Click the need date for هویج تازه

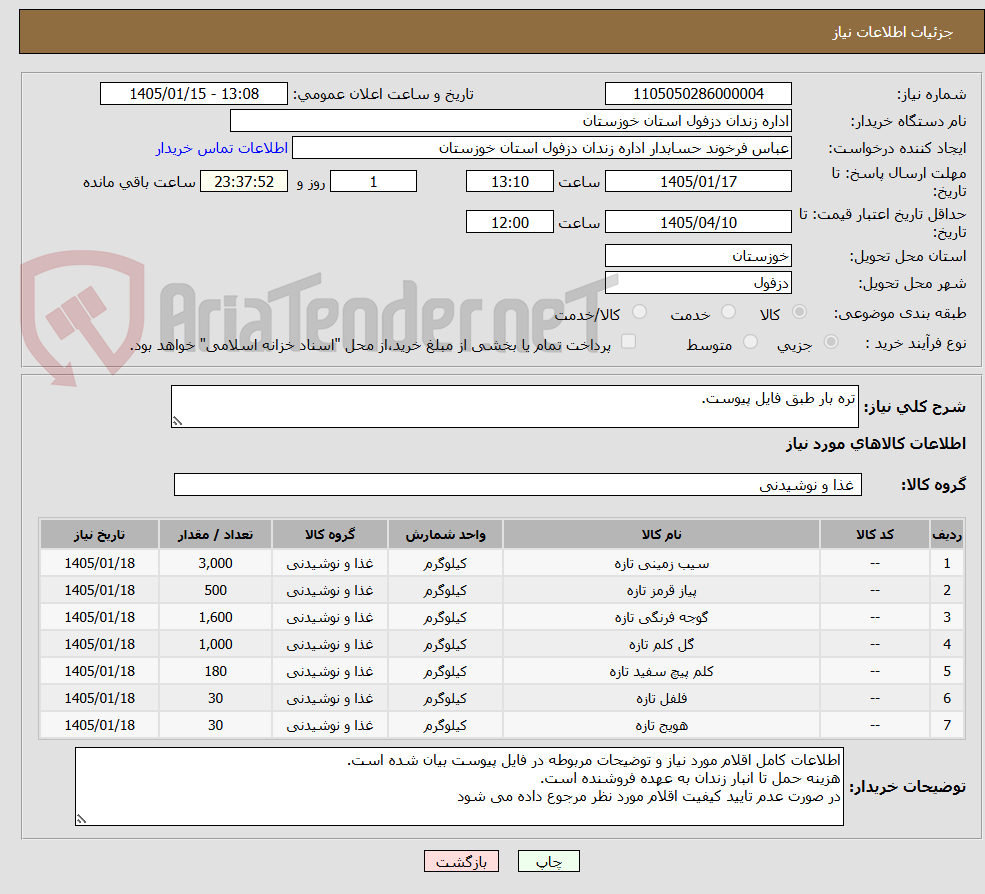click(99, 726)
